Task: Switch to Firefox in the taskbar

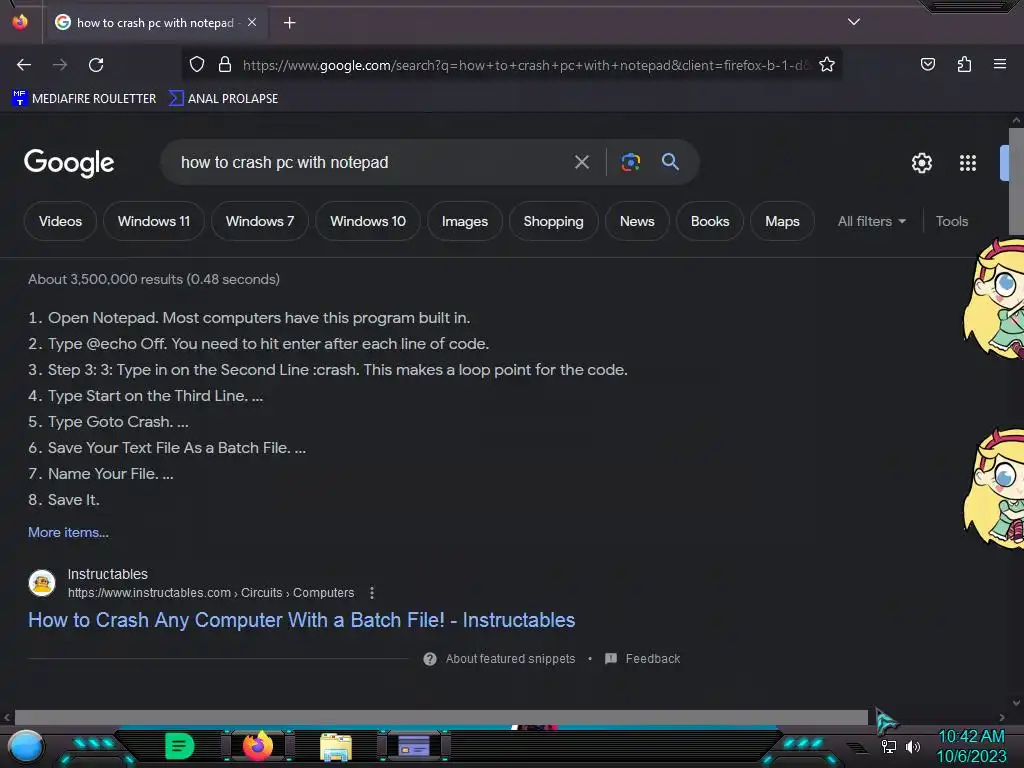Action: coord(257,746)
